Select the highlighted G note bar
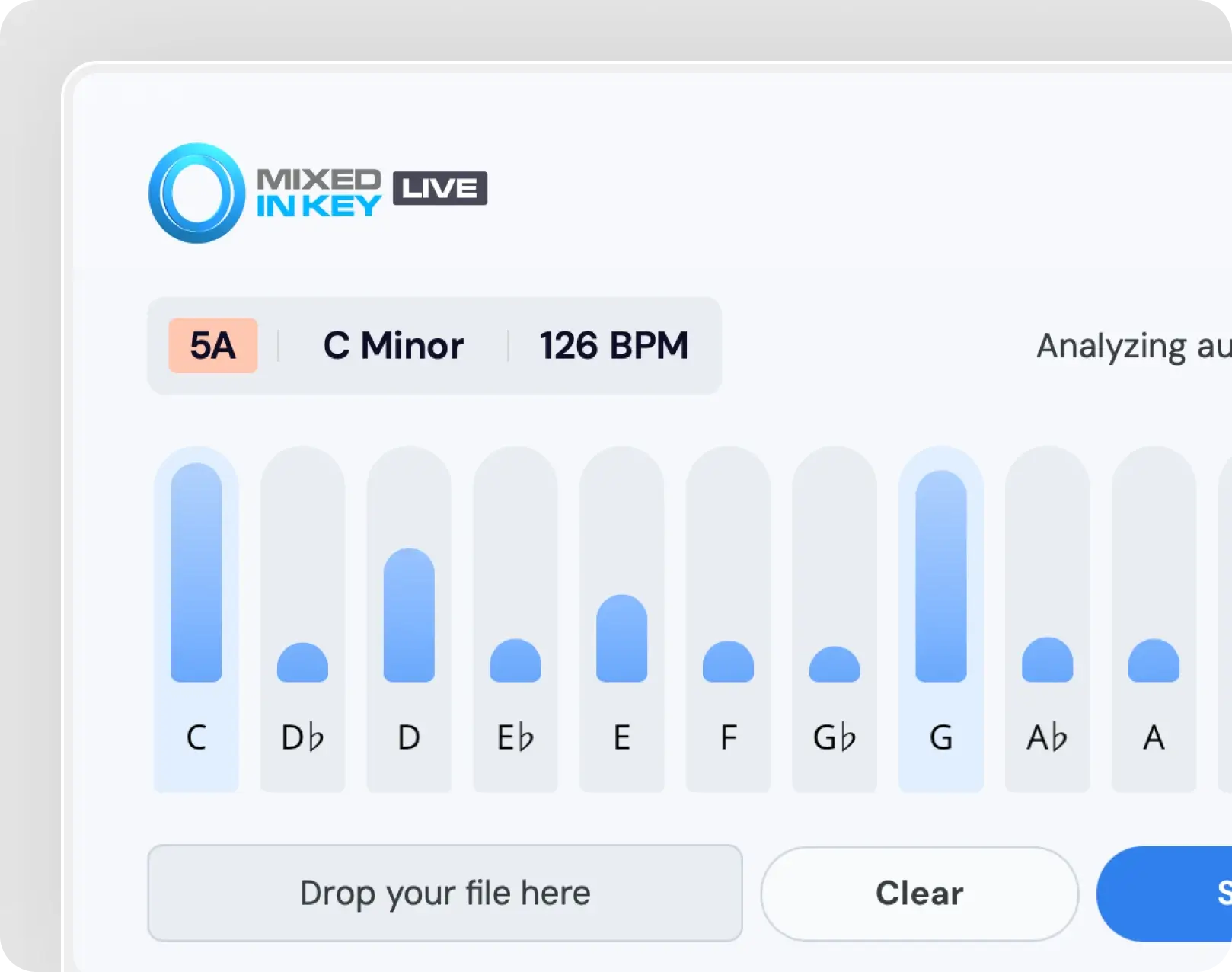This screenshot has width=1232, height=972. pyautogui.click(x=941, y=577)
